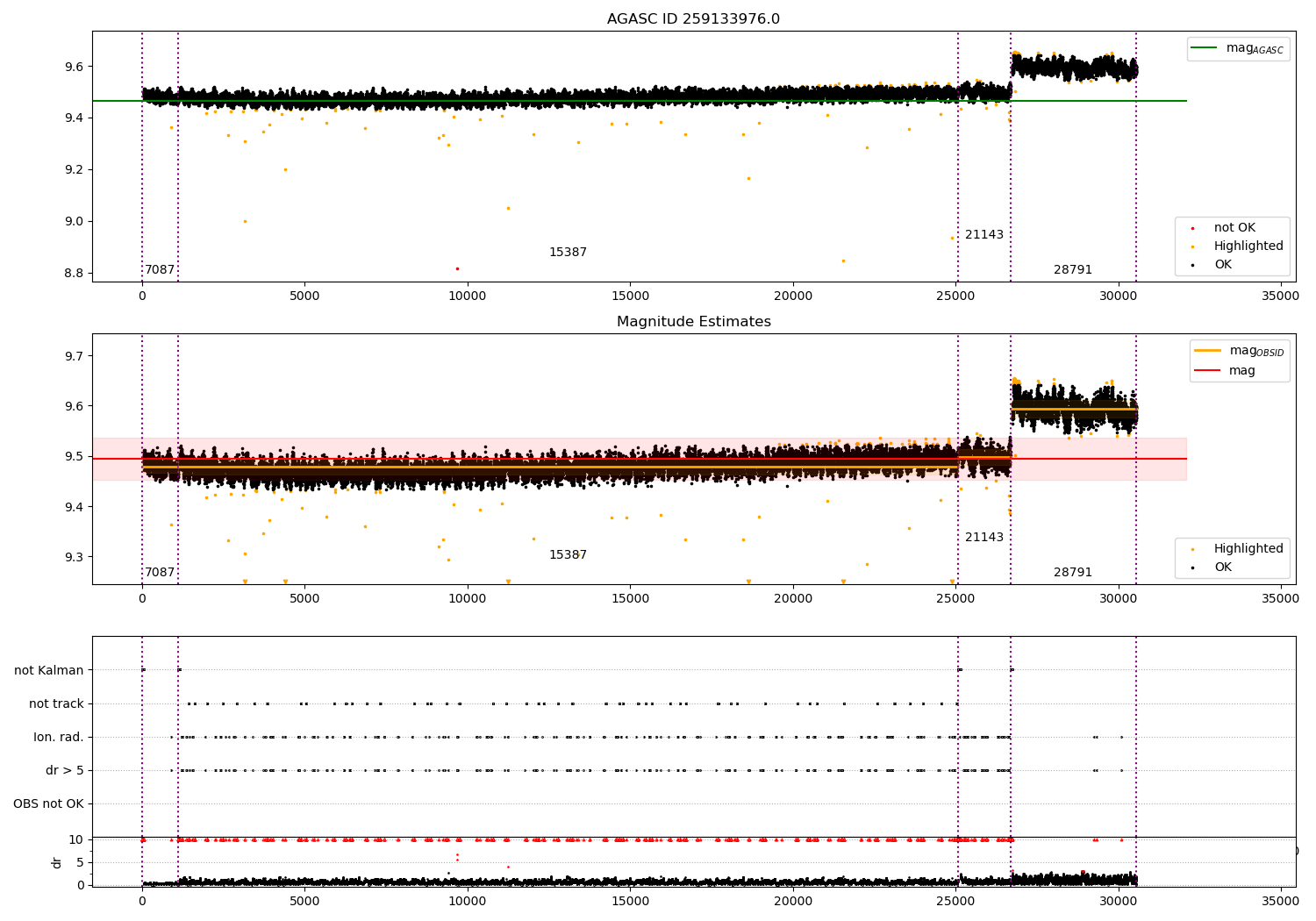Viewport: 1316px width, 921px height.
Task: Click OBSID label 7087 in top plot
Action: pyautogui.click(x=160, y=270)
